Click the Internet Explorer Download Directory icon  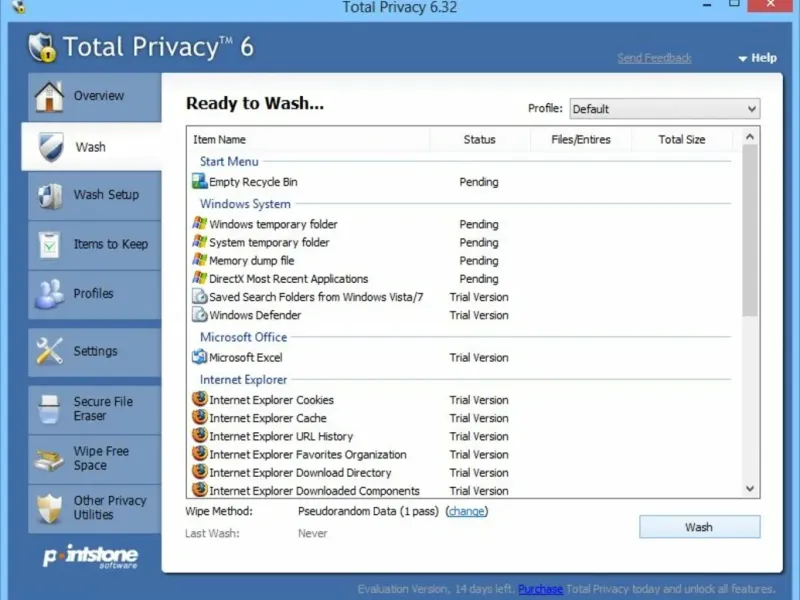tap(199, 472)
